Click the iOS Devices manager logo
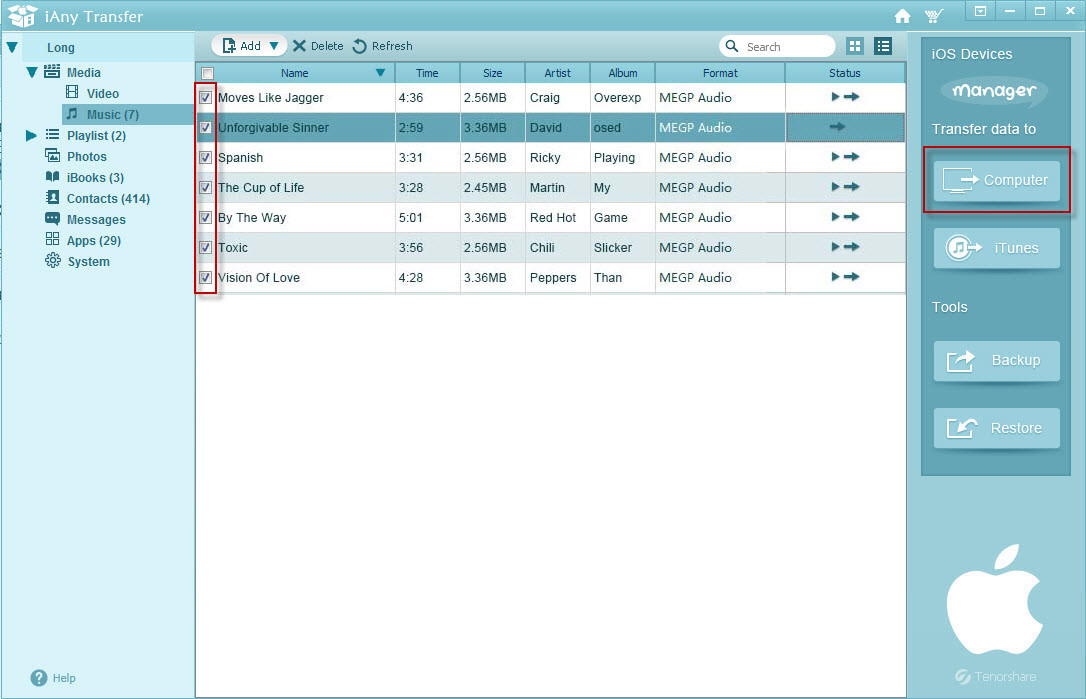The height and width of the screenshot is (699, 1086). point(994,91)
